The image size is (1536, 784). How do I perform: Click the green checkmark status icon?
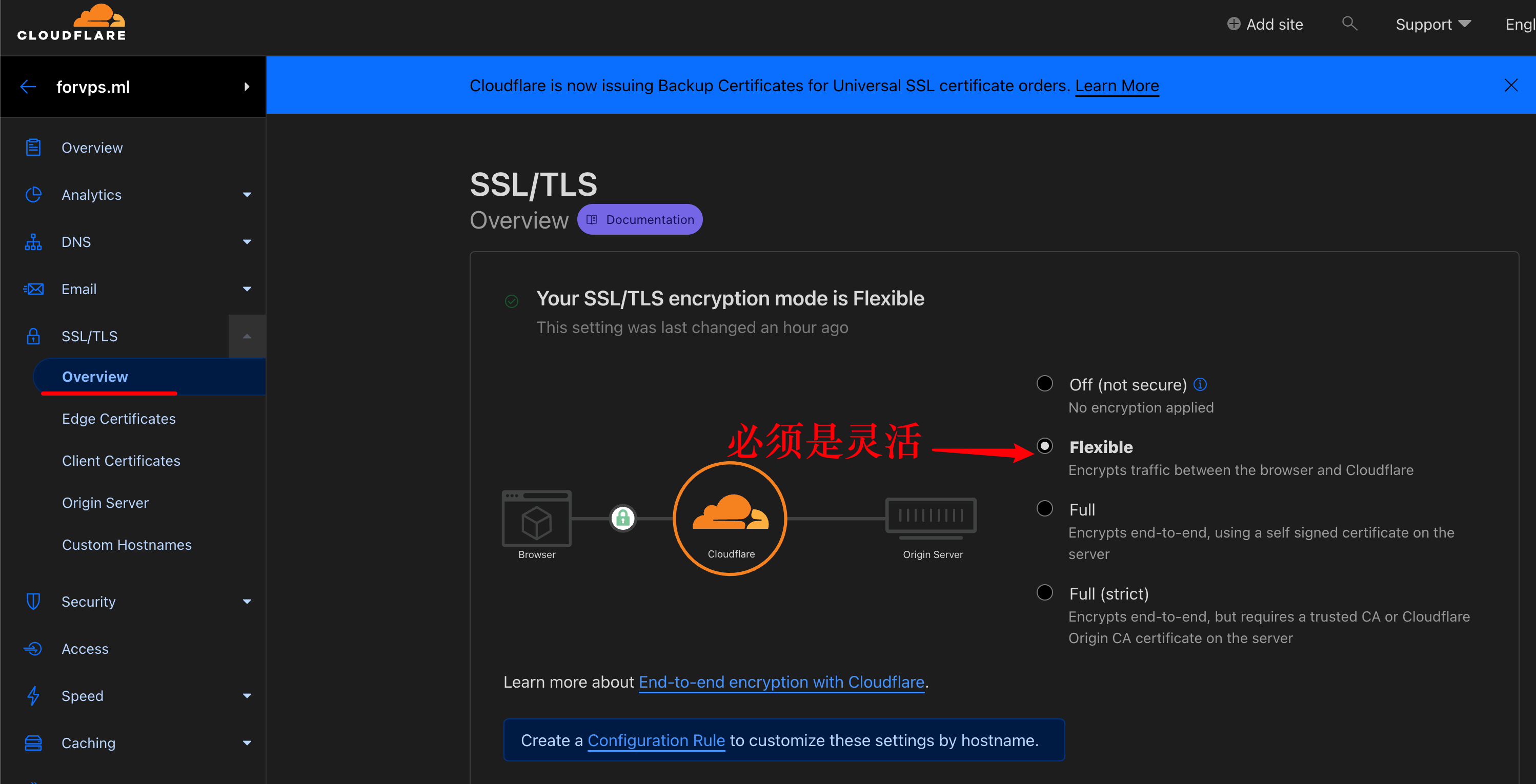512,301
